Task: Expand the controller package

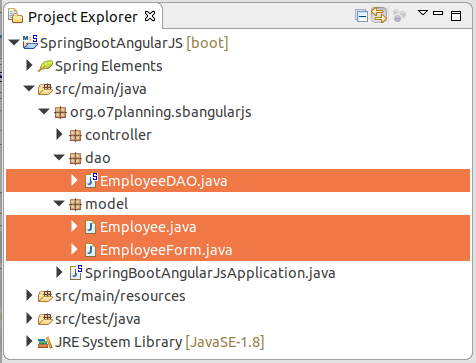Action: [x=59, y=135]
